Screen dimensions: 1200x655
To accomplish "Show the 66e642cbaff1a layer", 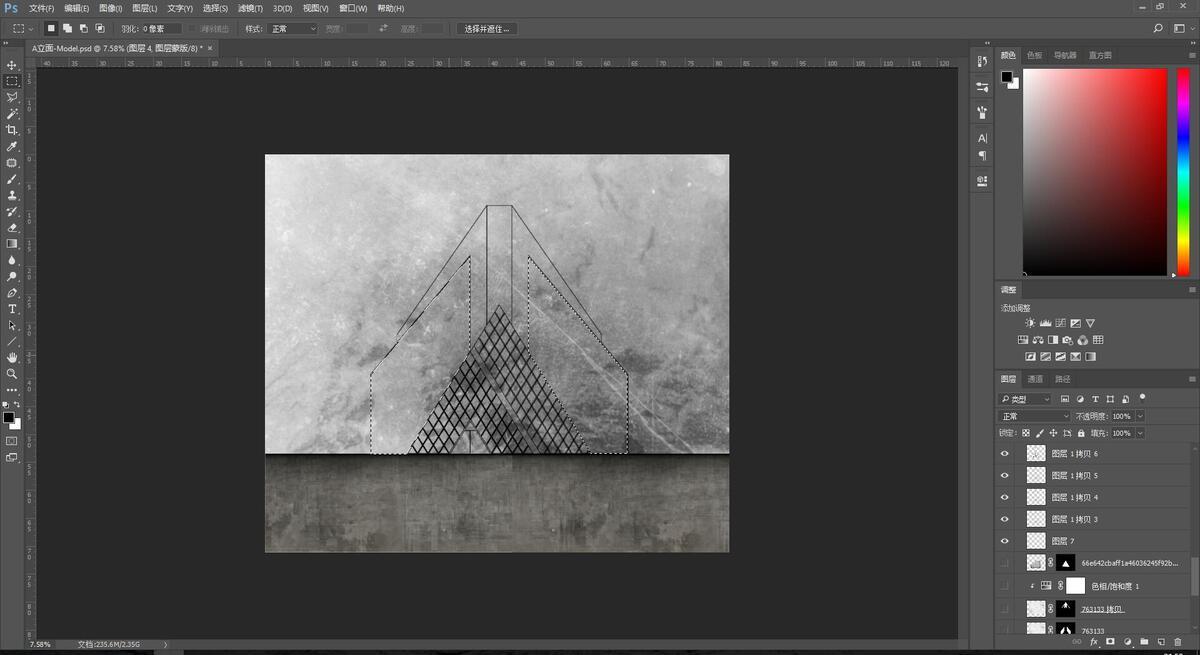I will [1005, 563].
